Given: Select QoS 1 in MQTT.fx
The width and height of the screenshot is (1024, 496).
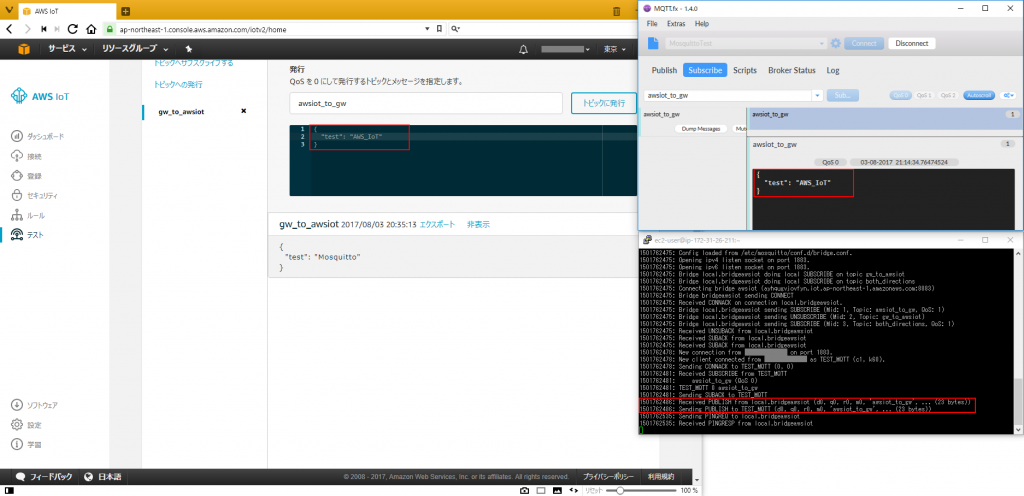Looking at the screenshot, I should [923, 95].
